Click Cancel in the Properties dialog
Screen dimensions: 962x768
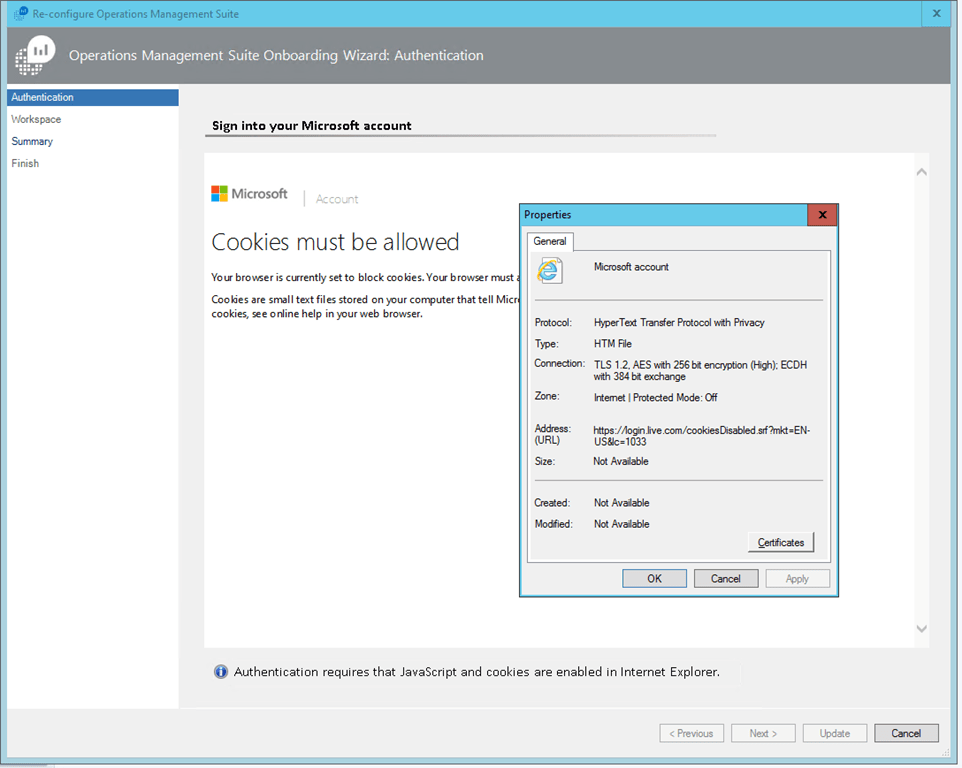pyautogui.click(x=726, y=578)
